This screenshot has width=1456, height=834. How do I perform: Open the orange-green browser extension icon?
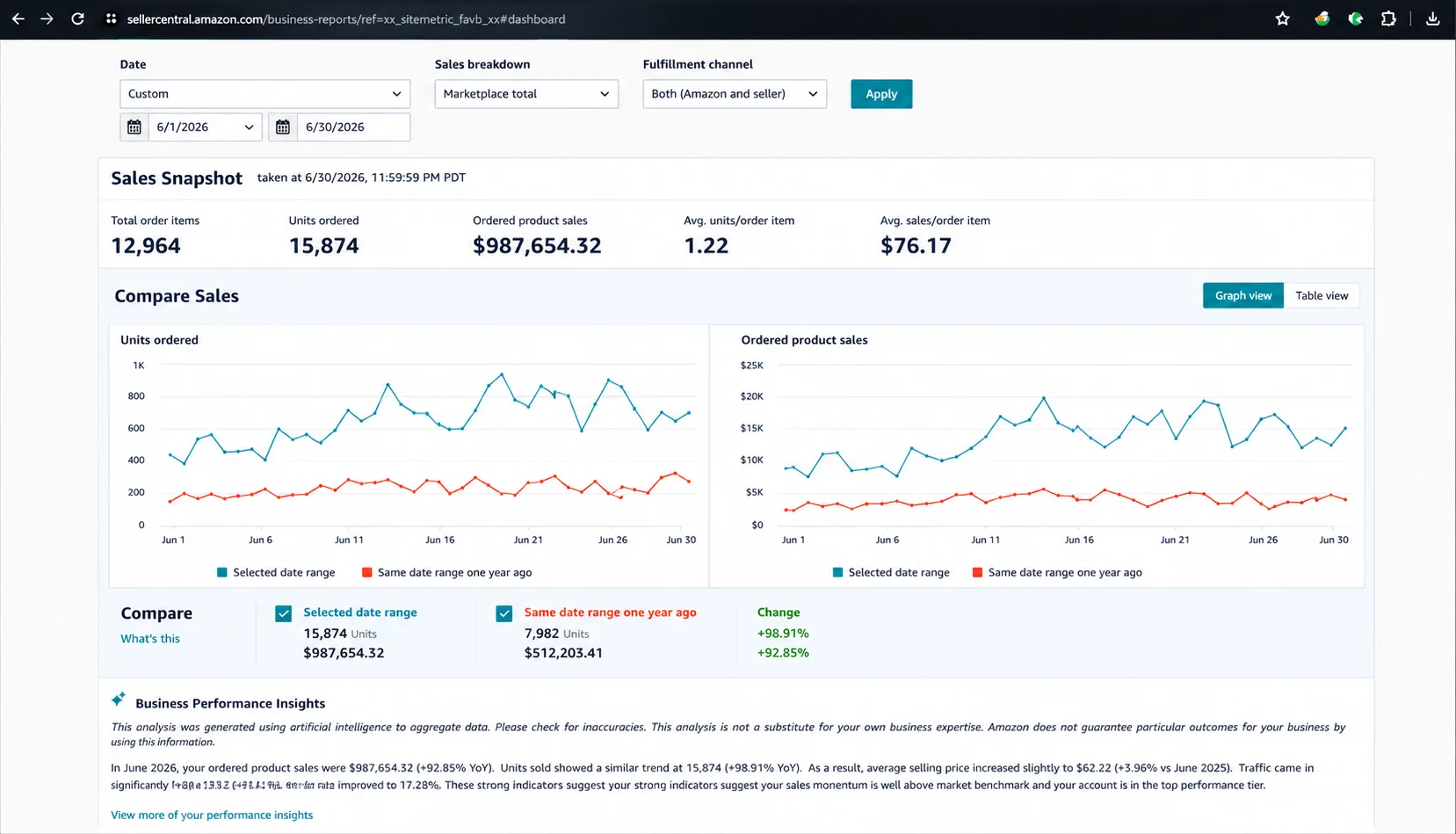(x=1322, y=18)
